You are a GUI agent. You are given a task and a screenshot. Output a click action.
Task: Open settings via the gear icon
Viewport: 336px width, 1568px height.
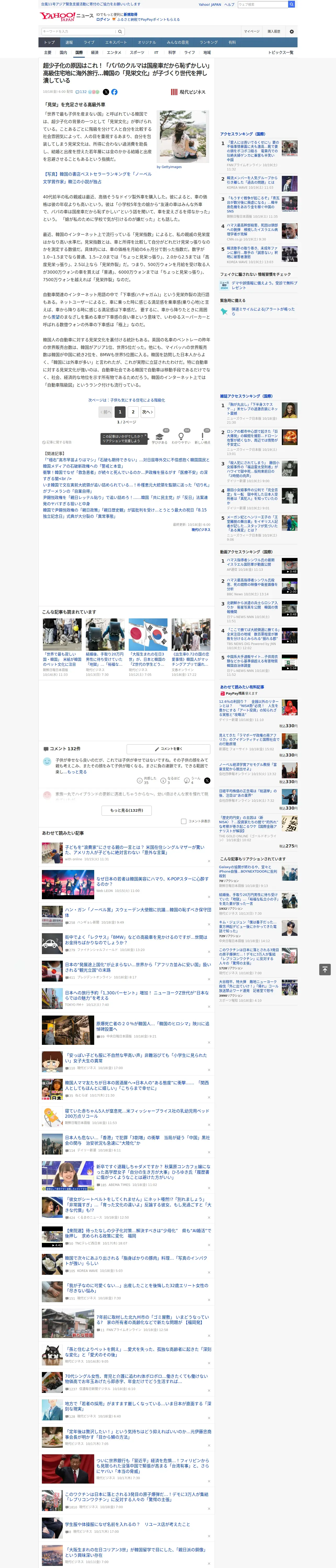click(292, 32)
